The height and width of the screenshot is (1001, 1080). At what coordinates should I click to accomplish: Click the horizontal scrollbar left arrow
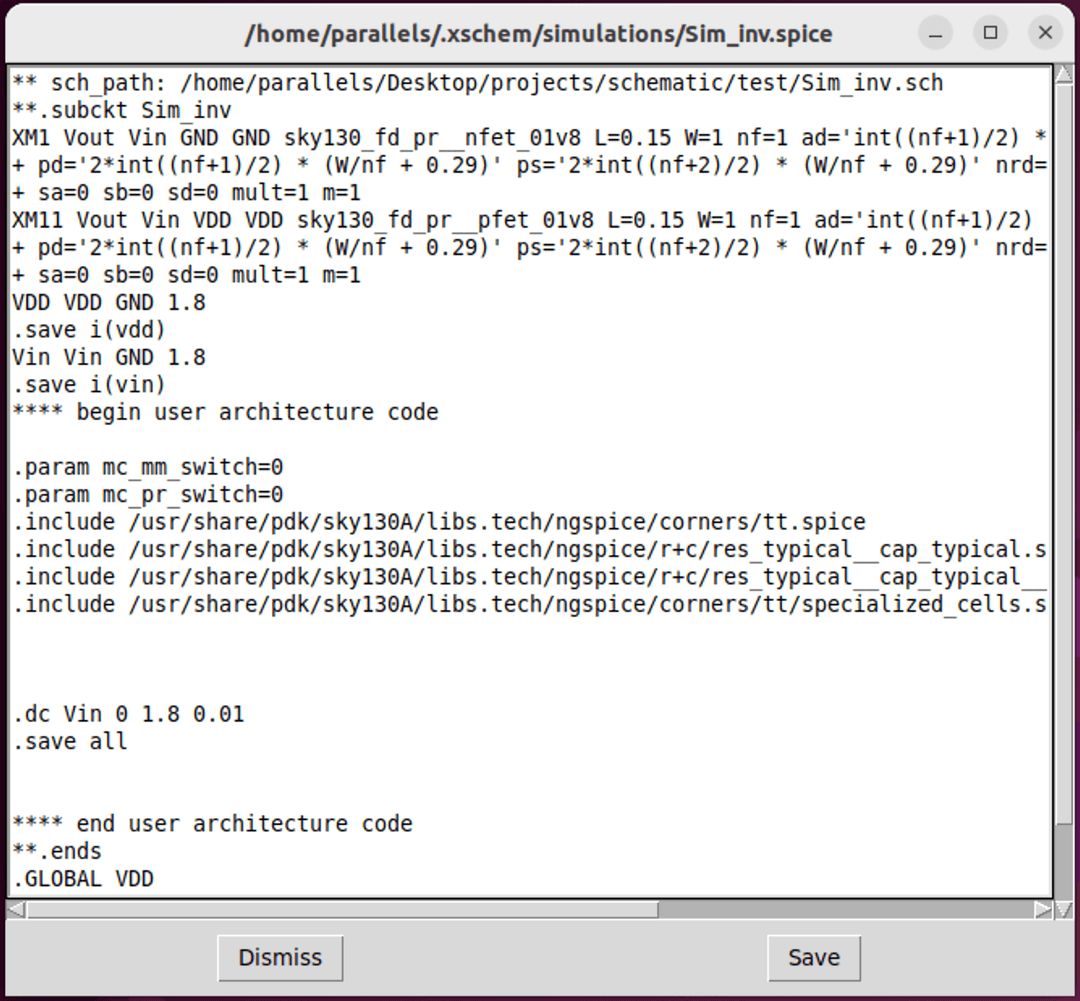(17, 910)
